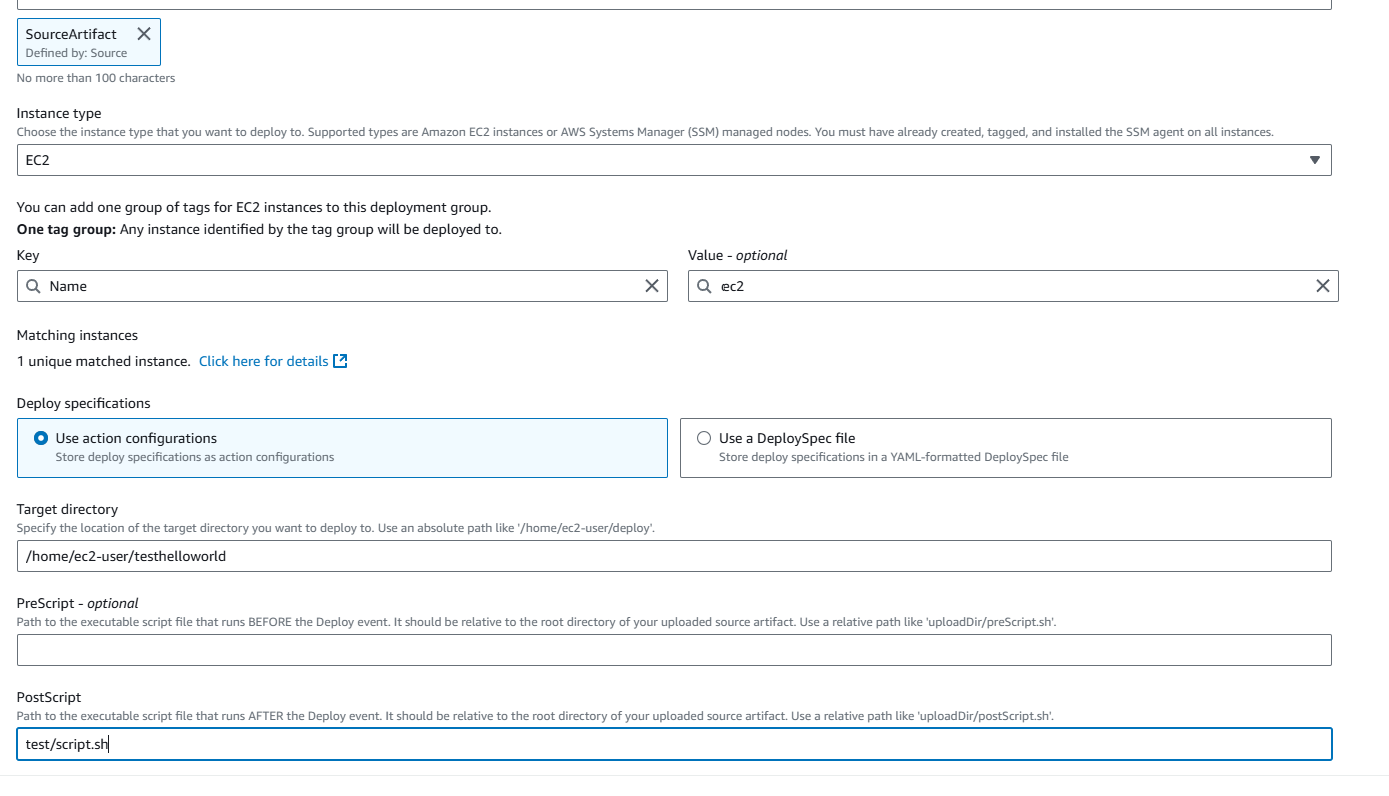Image resolution: width=1389 pixels, height=796 pixels.
Task: Click the external link icon beside details link
Action: (x=340, y=361)
